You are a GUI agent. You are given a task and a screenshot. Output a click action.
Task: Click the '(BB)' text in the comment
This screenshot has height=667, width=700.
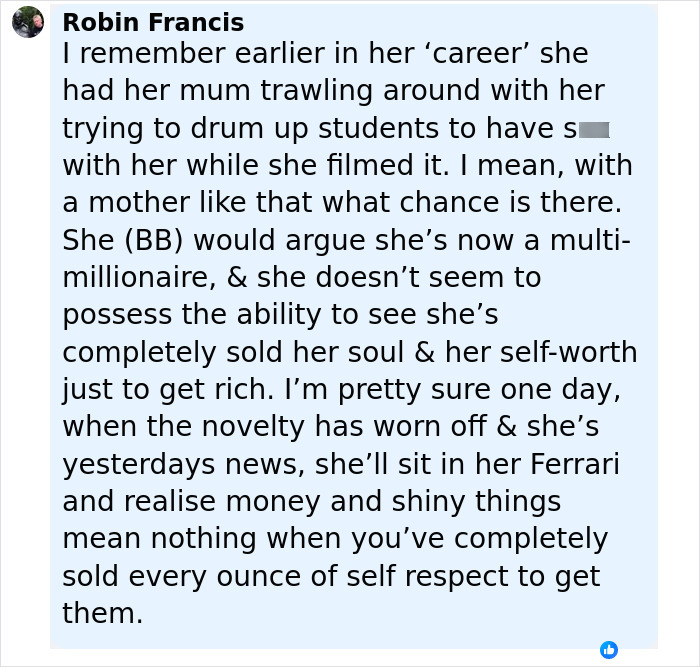[x=154, y=241]
